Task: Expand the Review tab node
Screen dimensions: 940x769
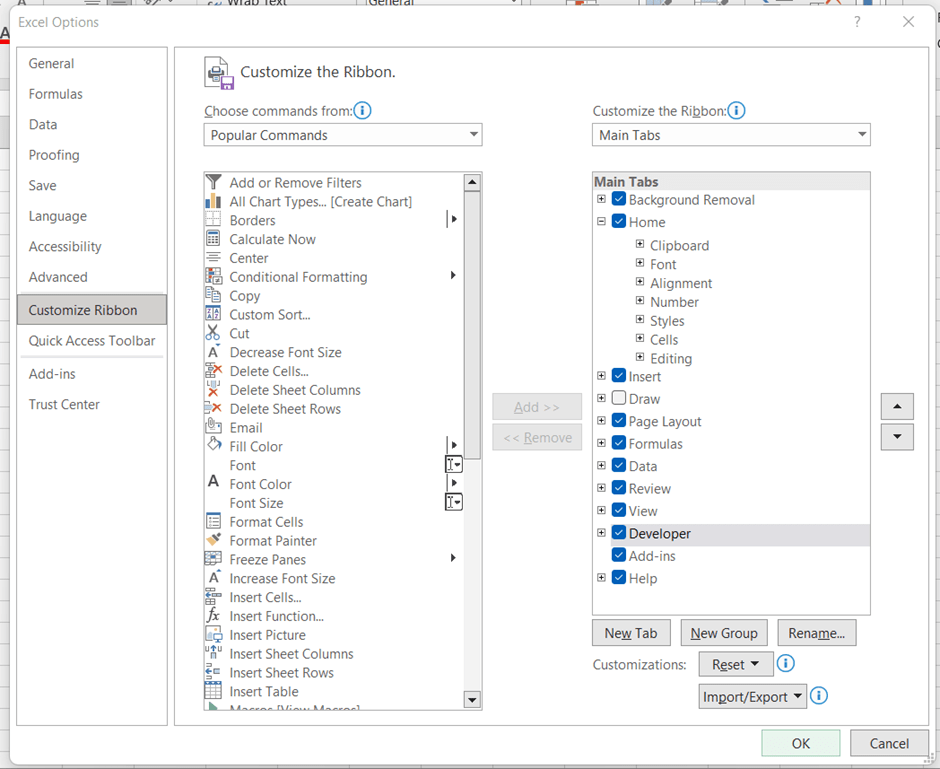Action: pos(601,488)
